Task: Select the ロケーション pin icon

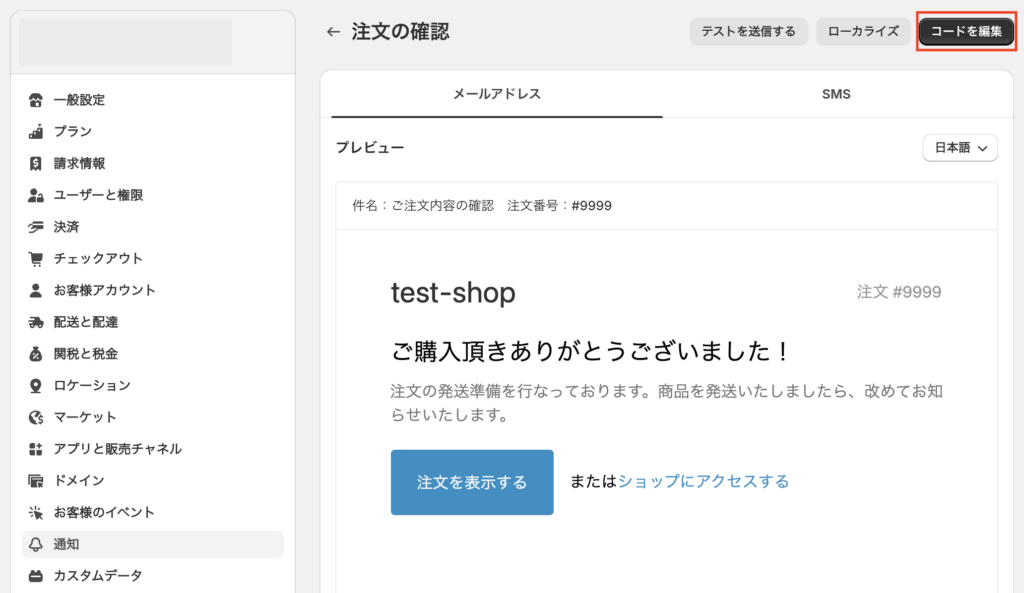Action: 36,385
